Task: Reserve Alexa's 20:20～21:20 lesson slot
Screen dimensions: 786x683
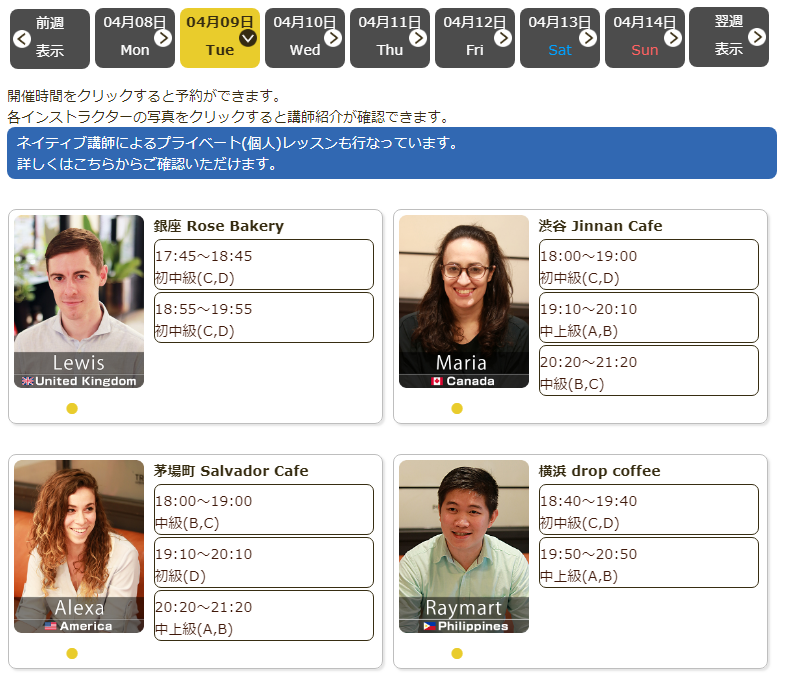Action: tap(263, 615)
